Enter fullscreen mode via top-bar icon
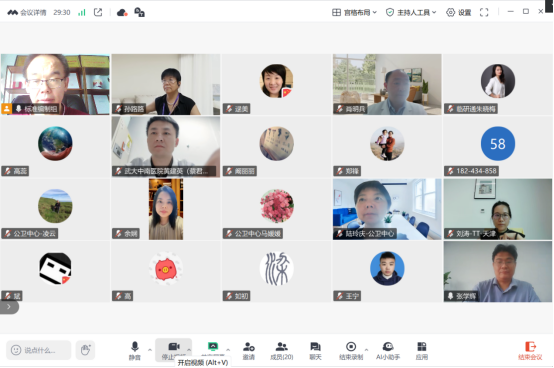554x368 pixels. (x=484, y=12)
